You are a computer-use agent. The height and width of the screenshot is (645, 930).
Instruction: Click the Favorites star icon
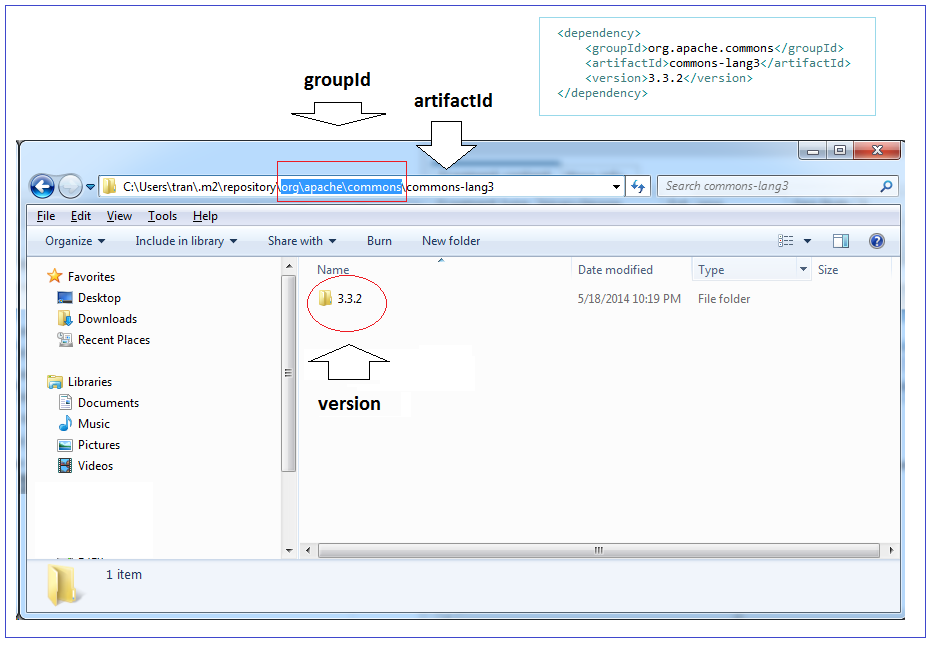pos(55,275)
